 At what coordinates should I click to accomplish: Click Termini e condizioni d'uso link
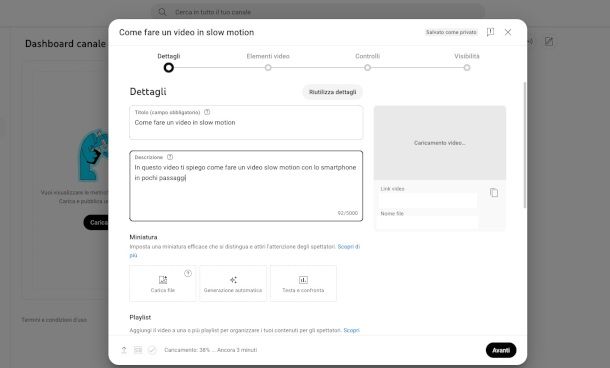pyautogui.click(x=54, y=320)
